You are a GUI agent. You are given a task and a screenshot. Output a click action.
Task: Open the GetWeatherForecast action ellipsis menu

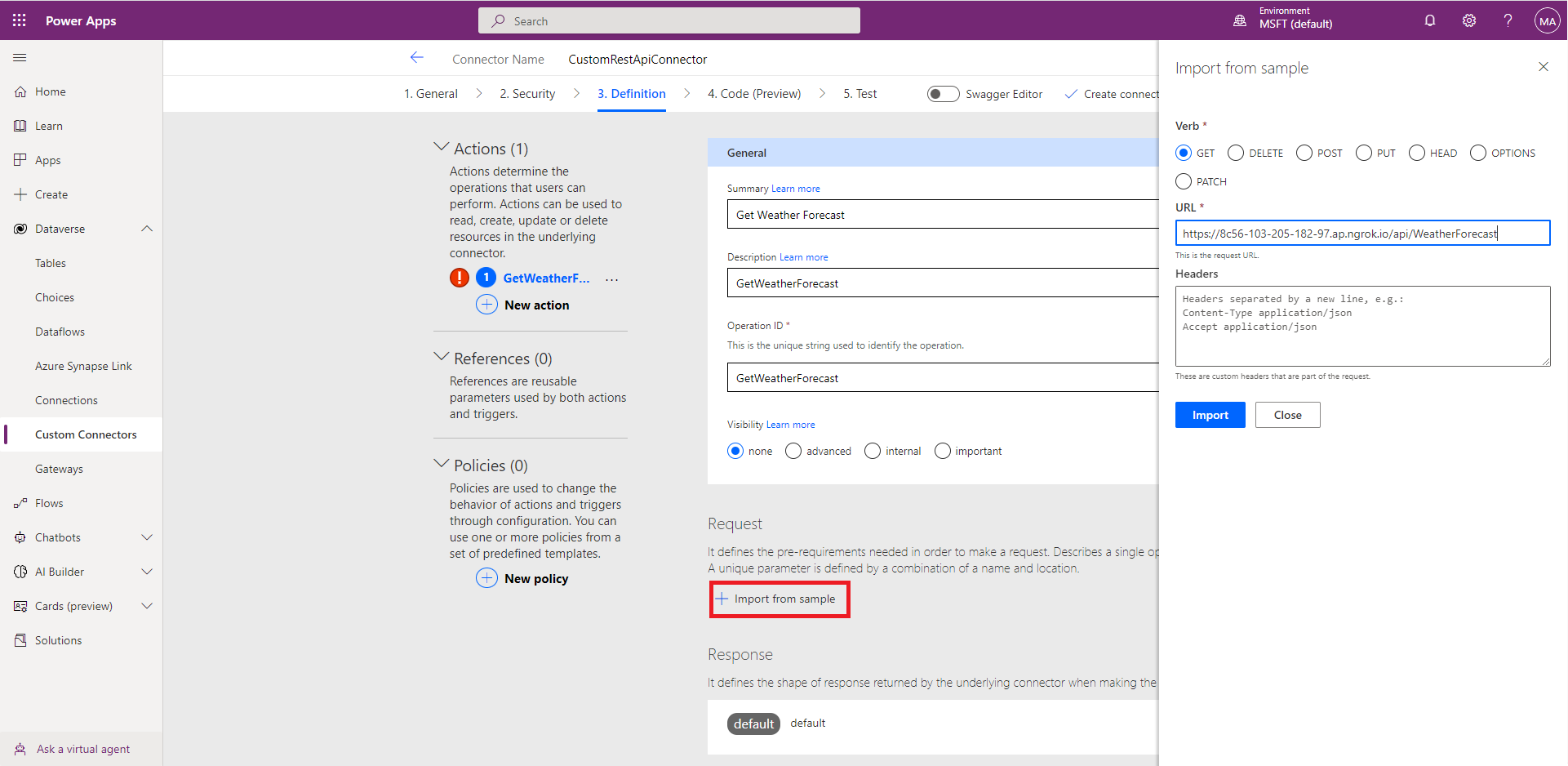[611, 279]
